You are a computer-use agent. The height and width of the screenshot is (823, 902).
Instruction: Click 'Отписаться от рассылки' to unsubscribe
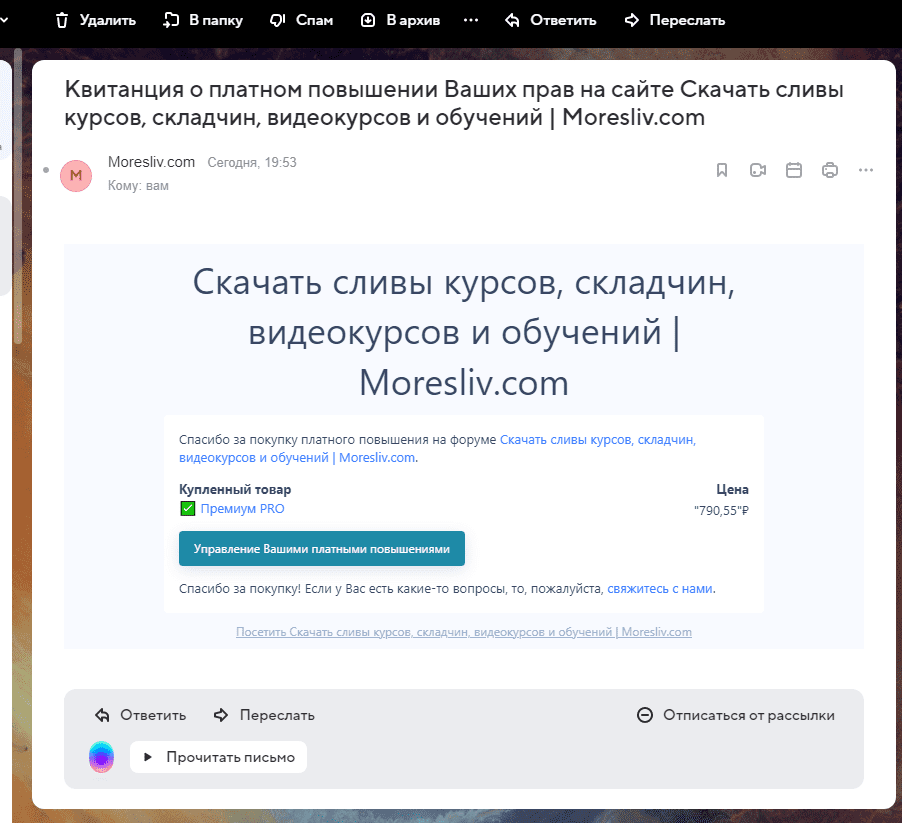pyautogui.click(x=735, y=715)
